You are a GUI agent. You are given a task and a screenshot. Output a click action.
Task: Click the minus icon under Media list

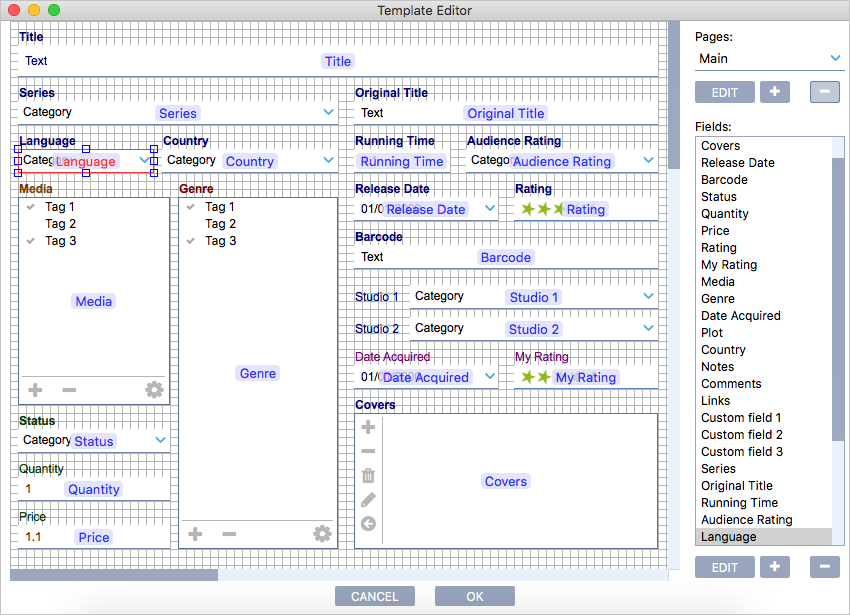[69, 390]
